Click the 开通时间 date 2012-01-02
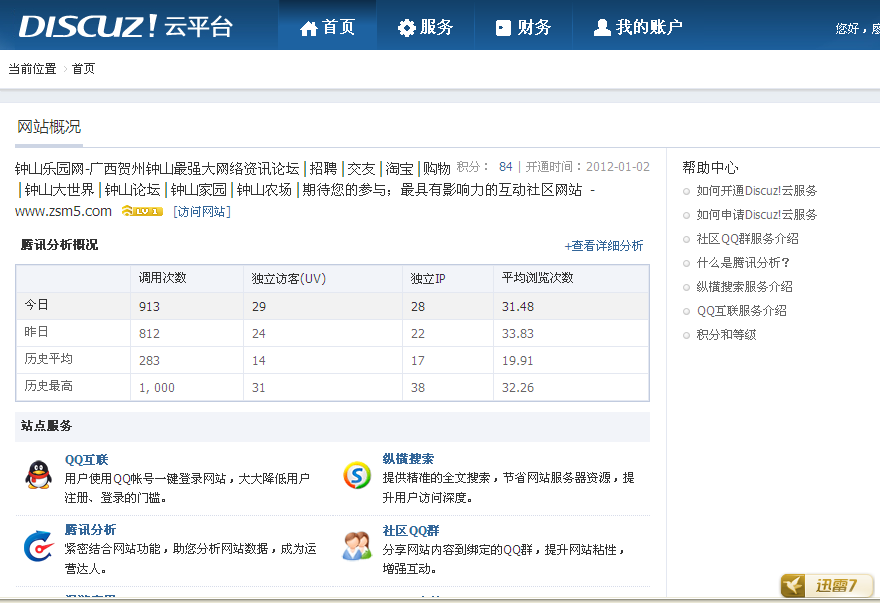Viewport: 880px width, 603px height. click(x=618, y=167)
